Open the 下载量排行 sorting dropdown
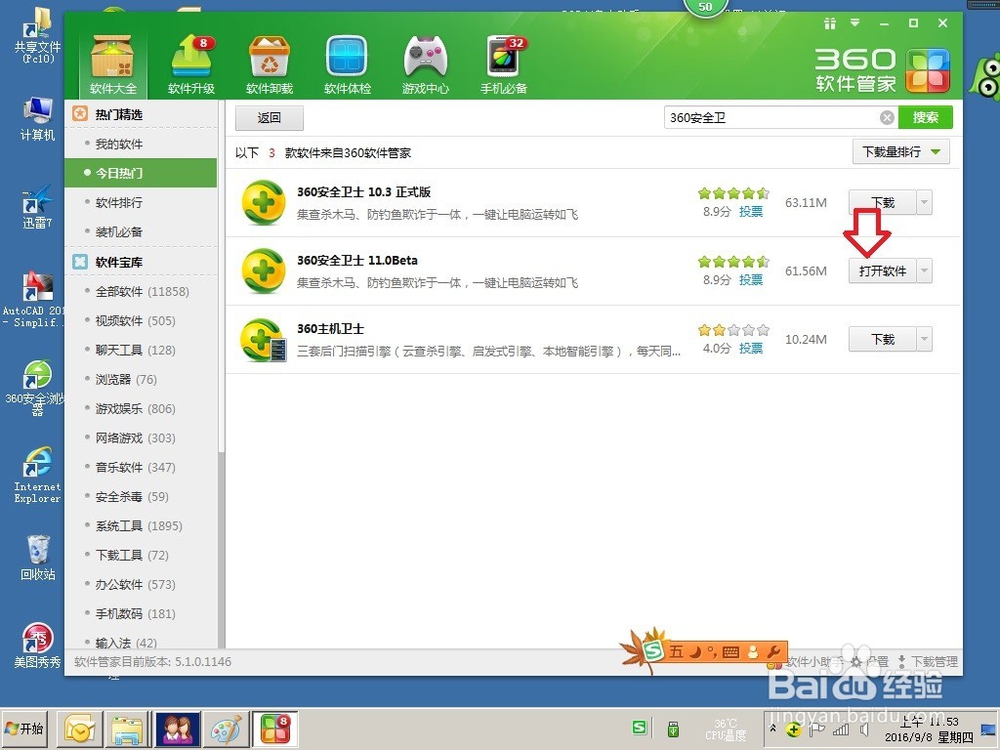The image size is (1000, 750). (898, 152)
